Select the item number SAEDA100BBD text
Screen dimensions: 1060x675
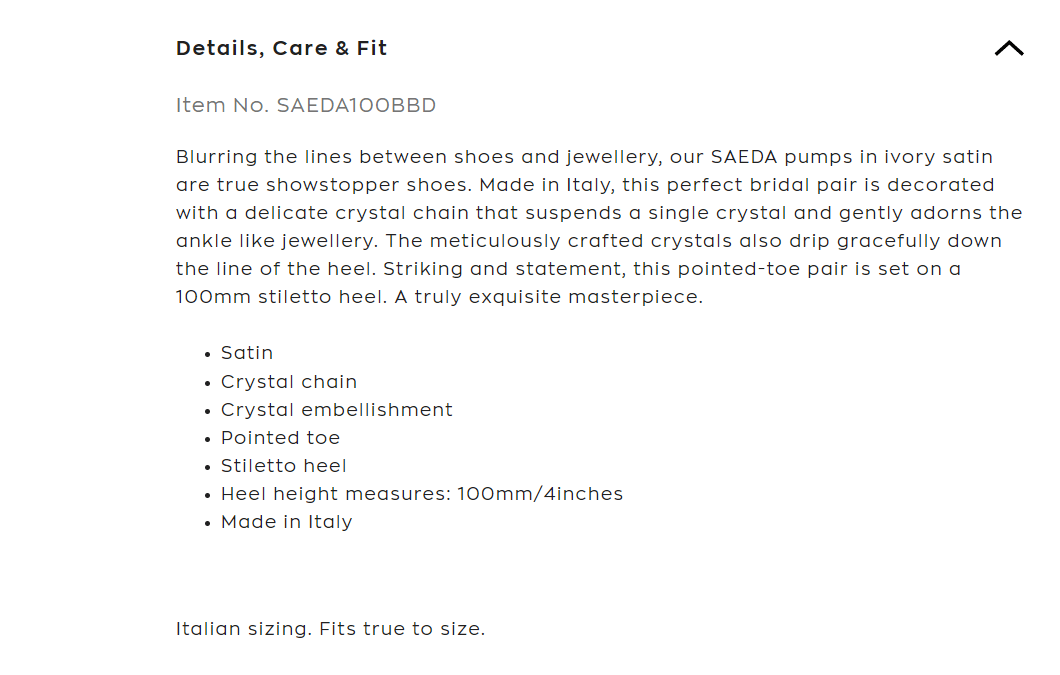306,105
